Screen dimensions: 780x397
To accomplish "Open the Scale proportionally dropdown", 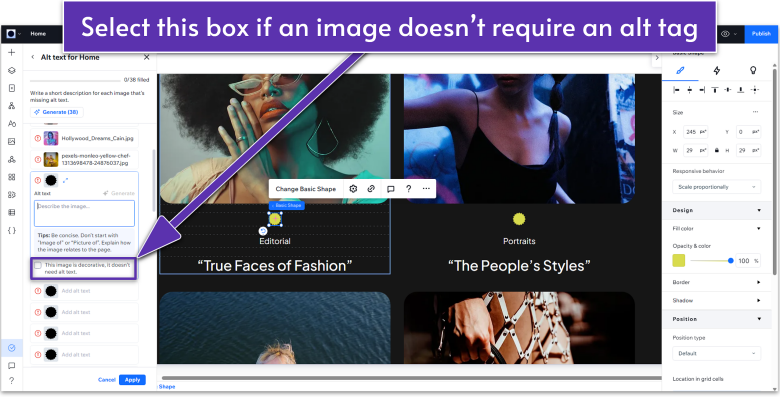I will (x=716, y=187).
